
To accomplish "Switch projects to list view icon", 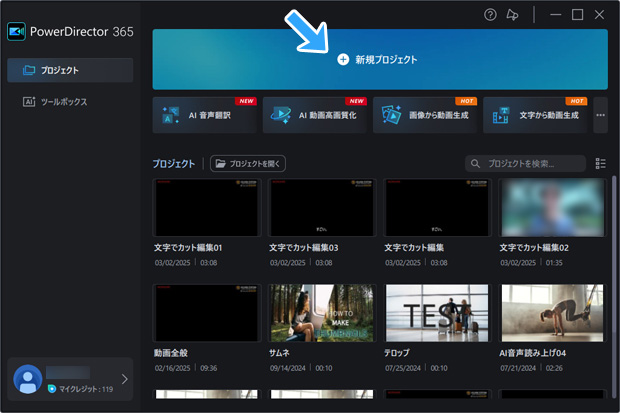I will [601, 163].
